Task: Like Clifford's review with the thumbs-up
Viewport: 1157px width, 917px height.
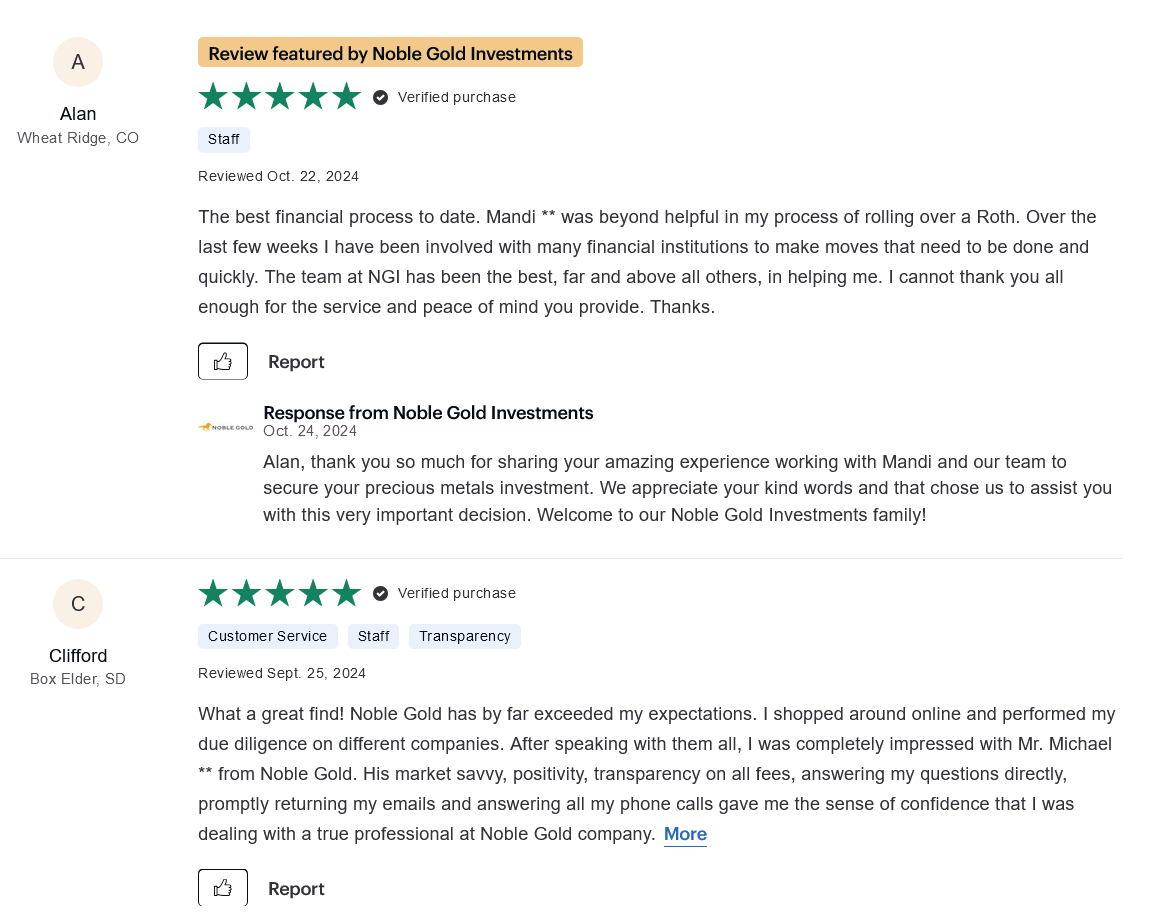Action: [x=223, y=888]
